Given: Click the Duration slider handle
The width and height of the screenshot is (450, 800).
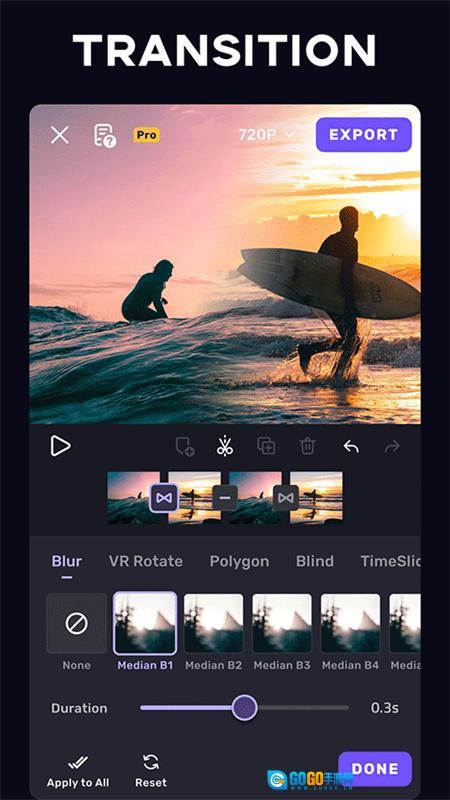Looking at the screenshot, I should click(245, 708).
